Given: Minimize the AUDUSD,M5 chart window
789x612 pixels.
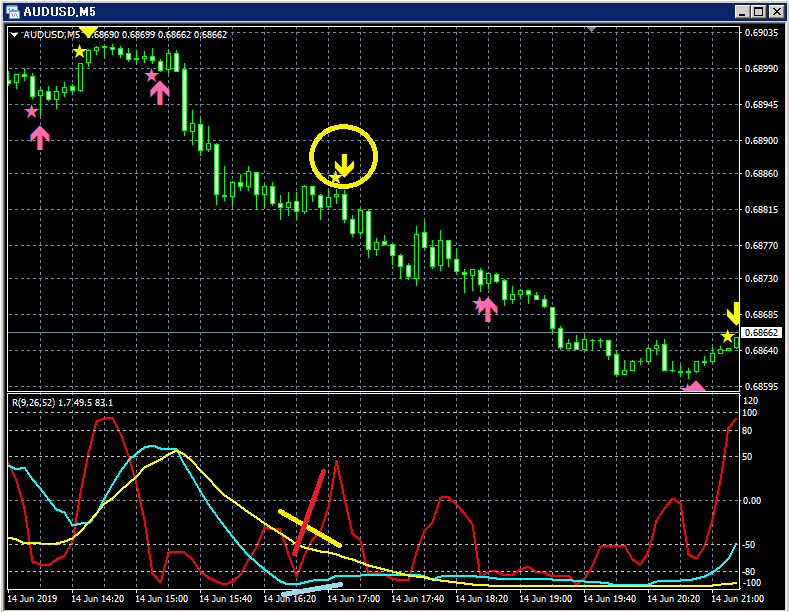Looking at the screenshot, I should click(742, 12).
